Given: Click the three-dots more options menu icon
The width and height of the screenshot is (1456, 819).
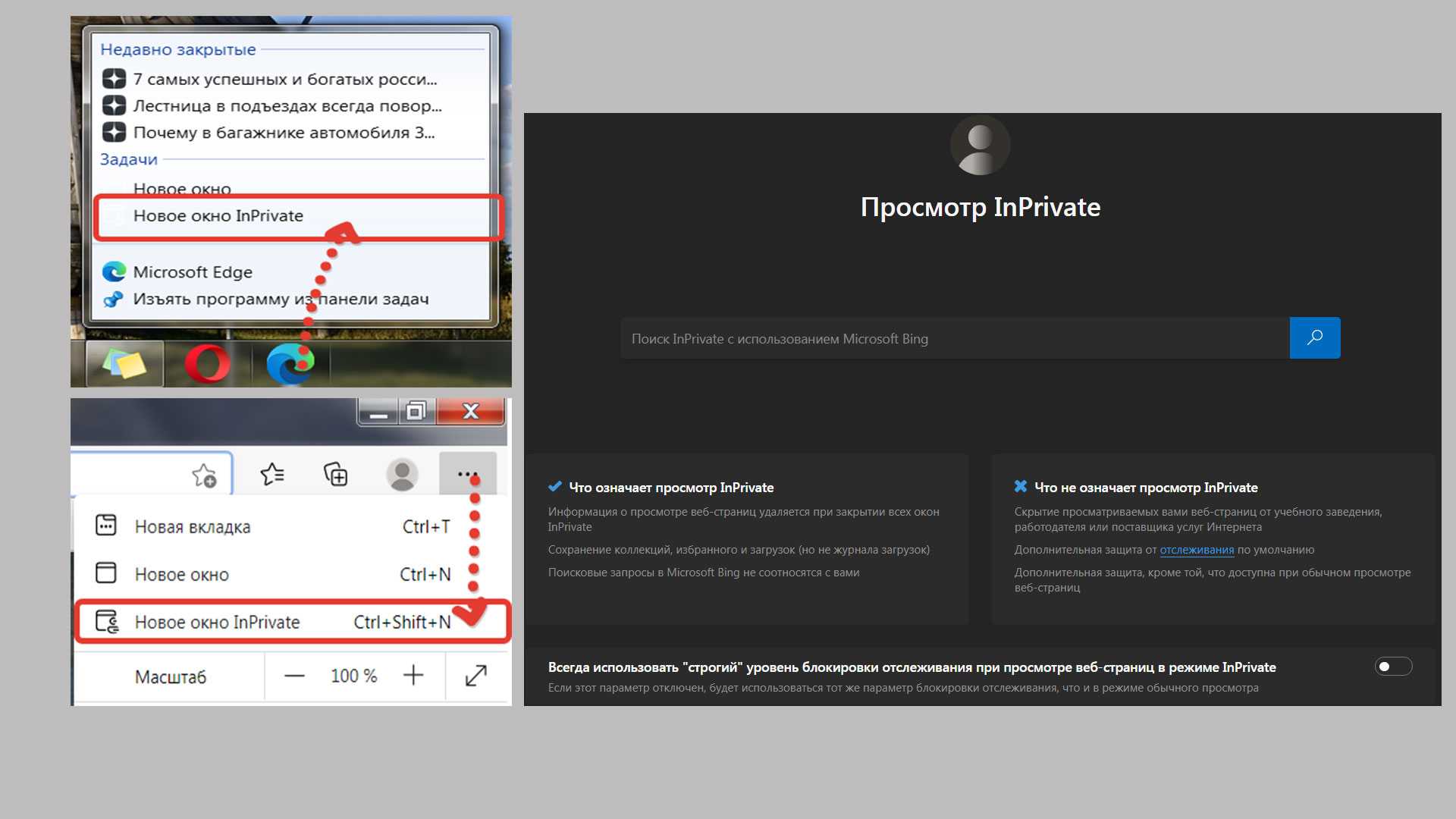Looking at the screenshot, I should click(x=466, y=473).
